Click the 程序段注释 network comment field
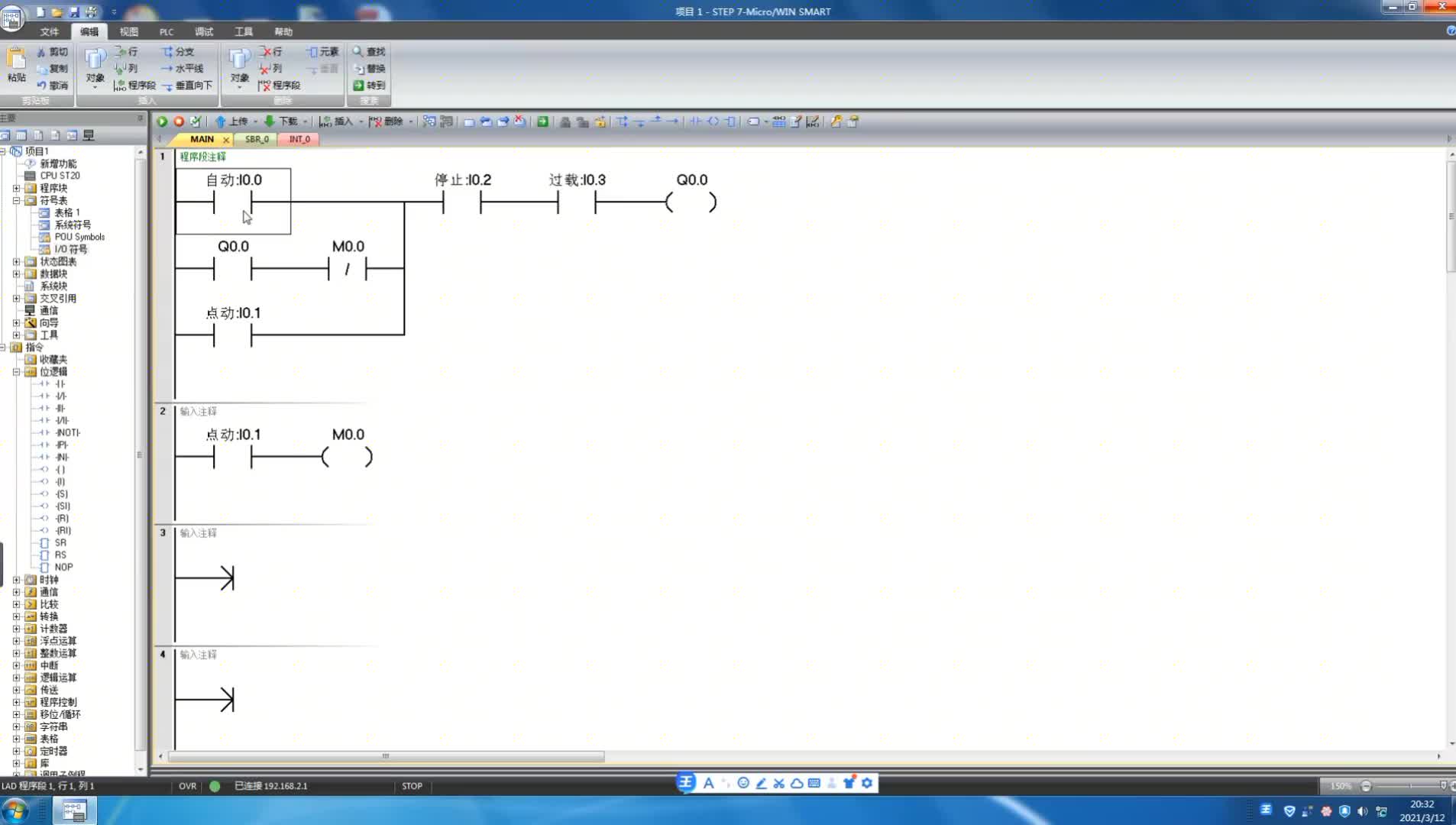Image resolution: width=1456 pixels, height=825 pixels. click(203, 157)
